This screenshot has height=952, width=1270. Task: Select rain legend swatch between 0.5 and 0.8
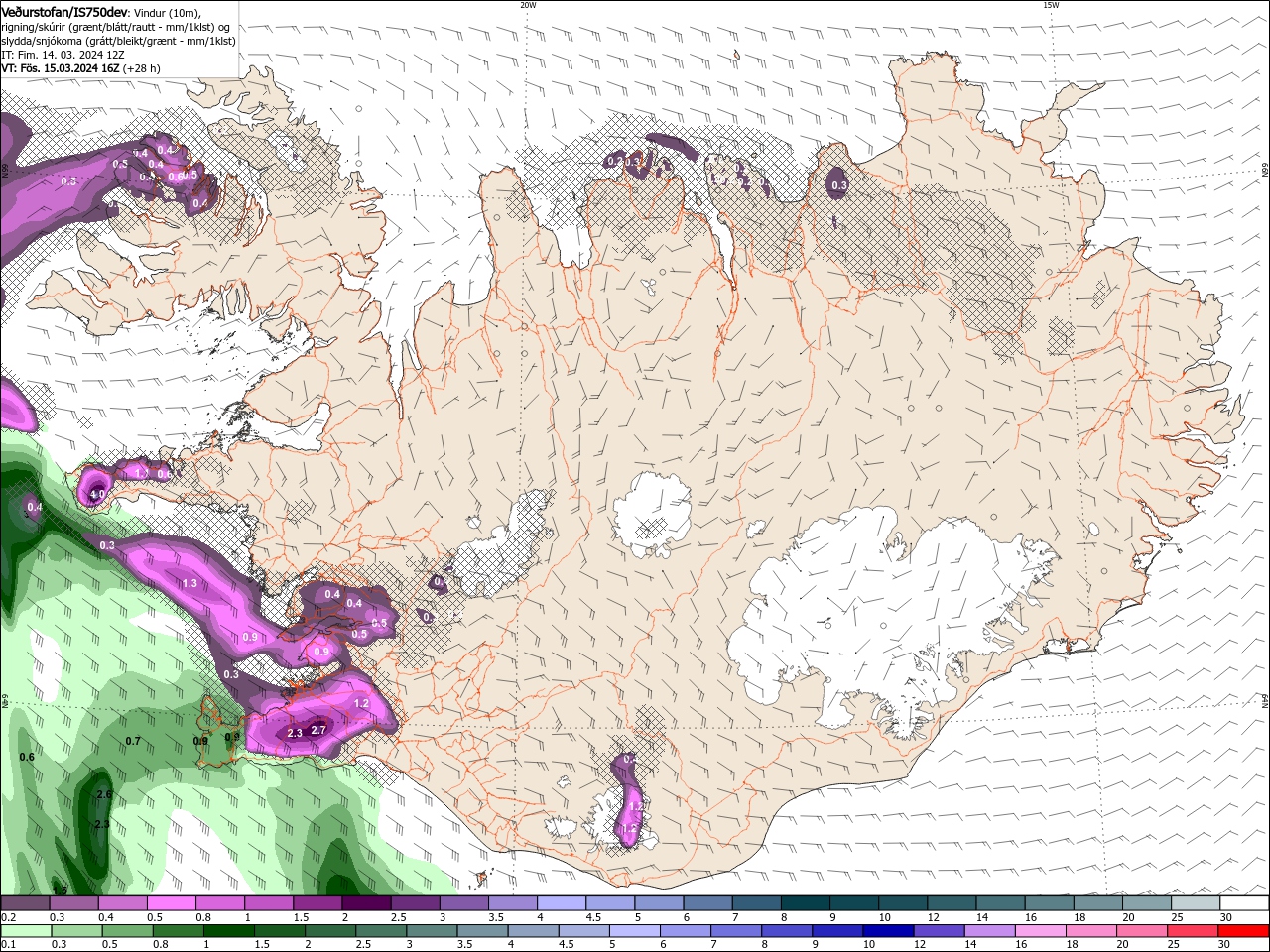point(130,931)
